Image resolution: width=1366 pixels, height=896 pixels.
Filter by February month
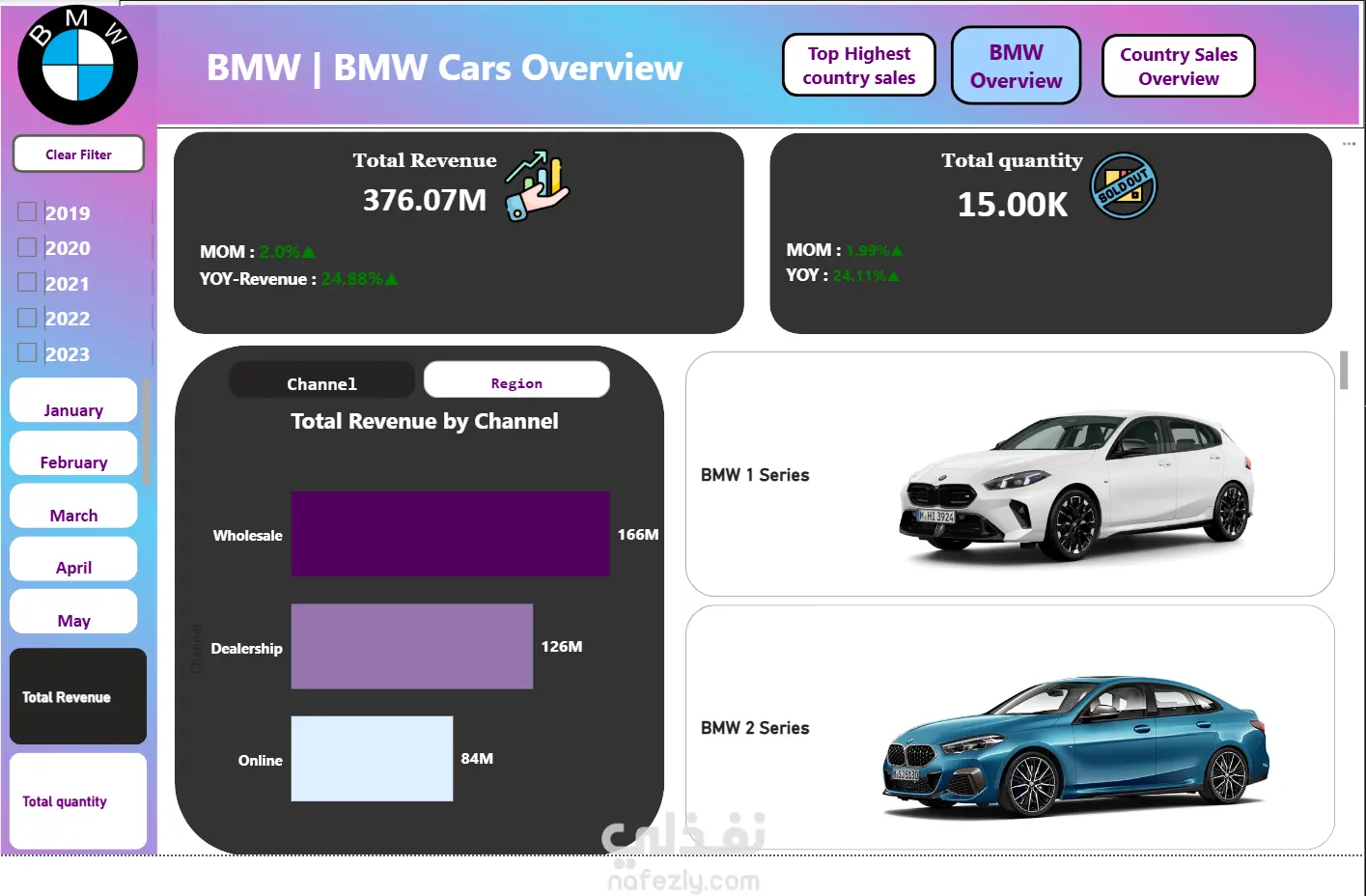click(73, 453)
